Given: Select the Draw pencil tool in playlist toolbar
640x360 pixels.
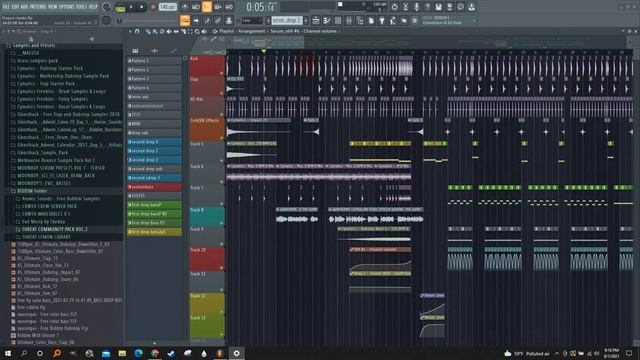Looking at the screenshot, I should pyautogui.click(x=148, y=31).
